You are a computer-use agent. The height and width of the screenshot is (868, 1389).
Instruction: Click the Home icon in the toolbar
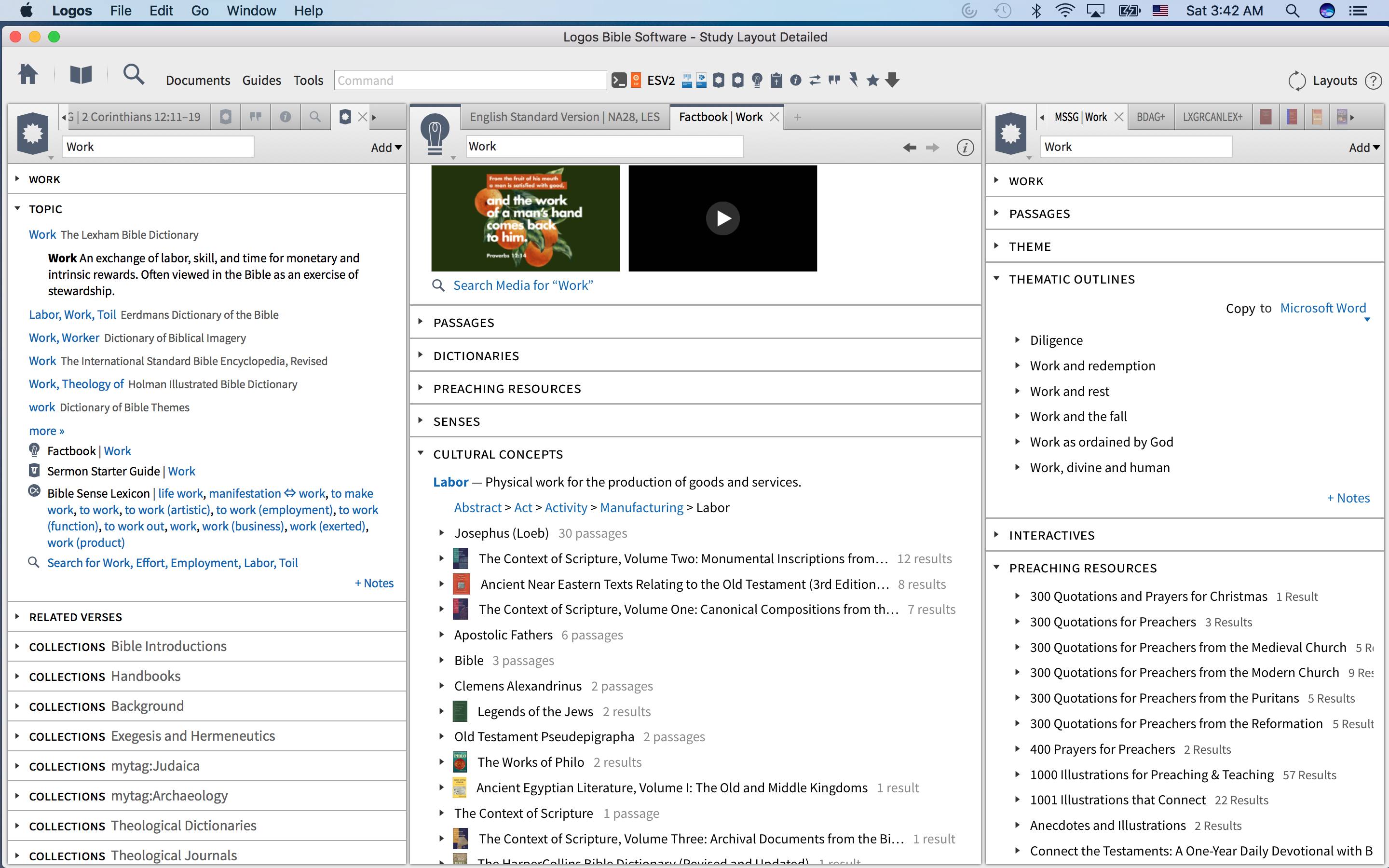[27, 75]
